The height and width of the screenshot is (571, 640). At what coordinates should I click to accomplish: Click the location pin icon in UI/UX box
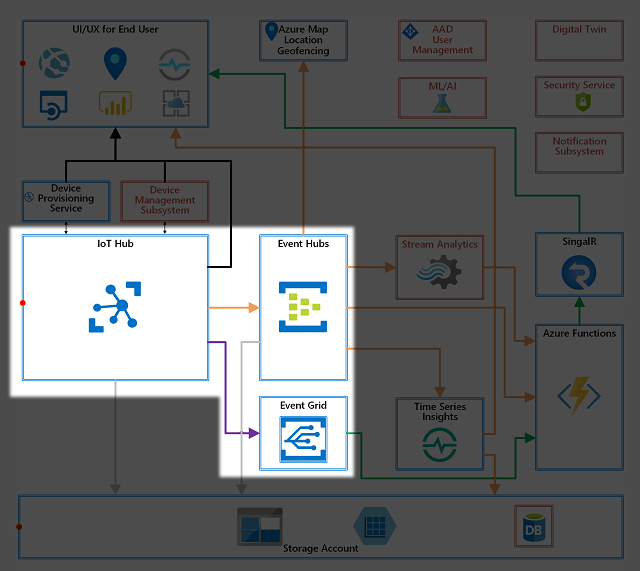point(115,64)
